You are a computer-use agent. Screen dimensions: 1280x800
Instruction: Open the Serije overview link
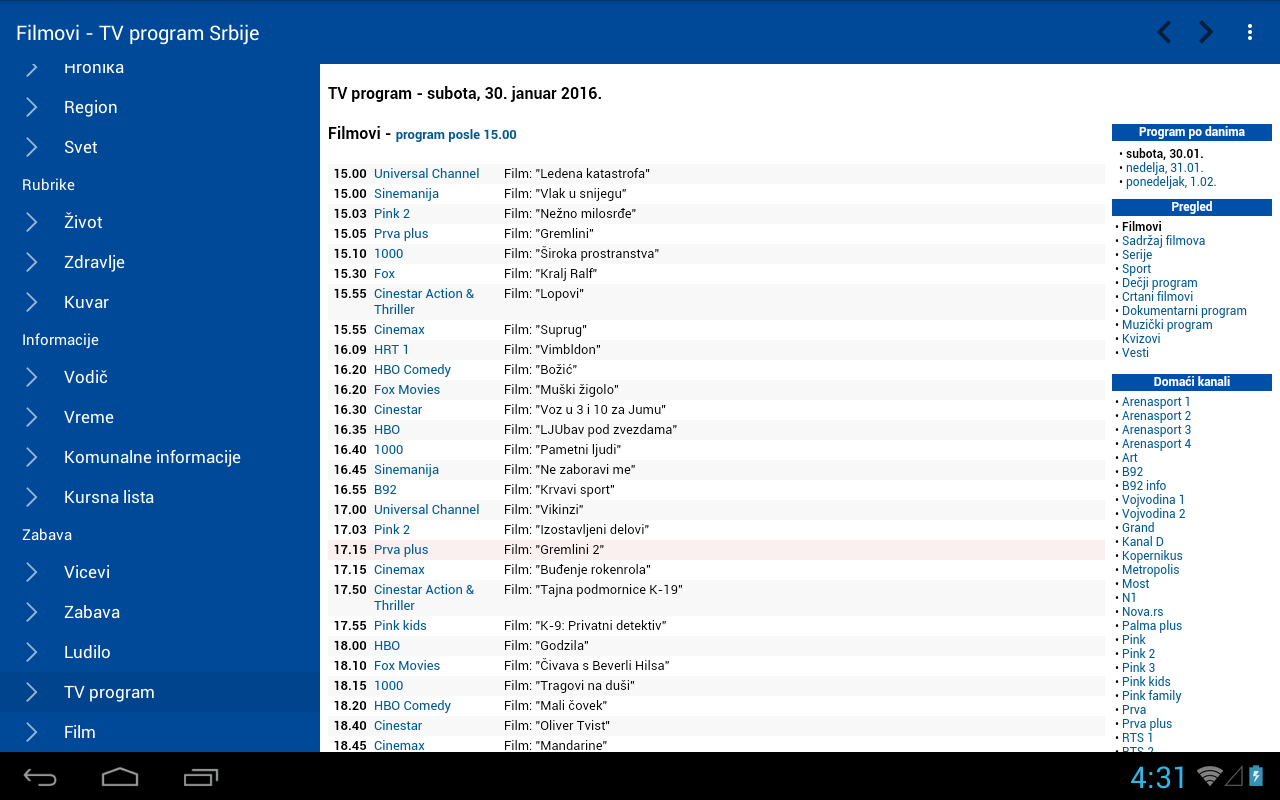click(1137, 255)
